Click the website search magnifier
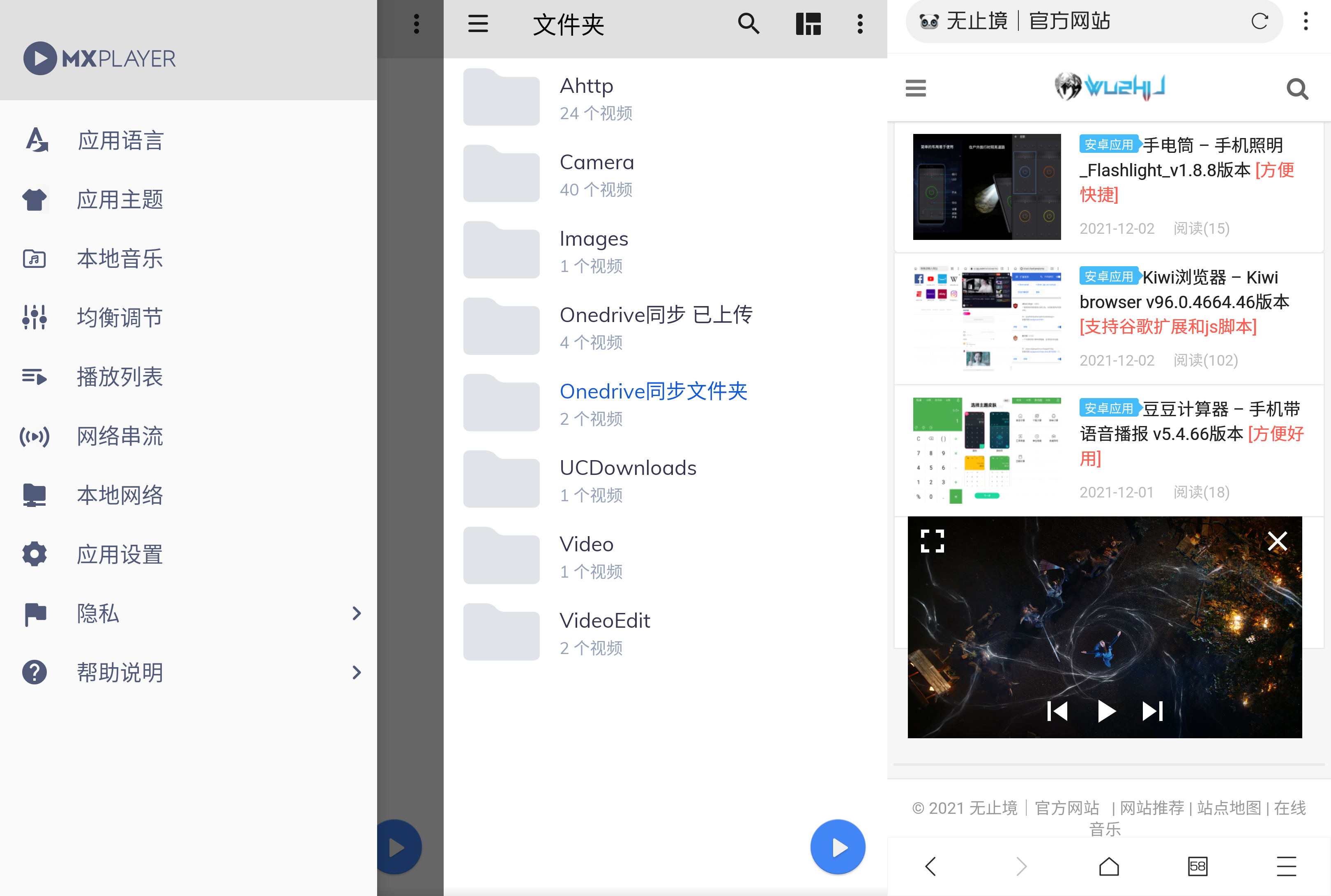 point(1297,89)
